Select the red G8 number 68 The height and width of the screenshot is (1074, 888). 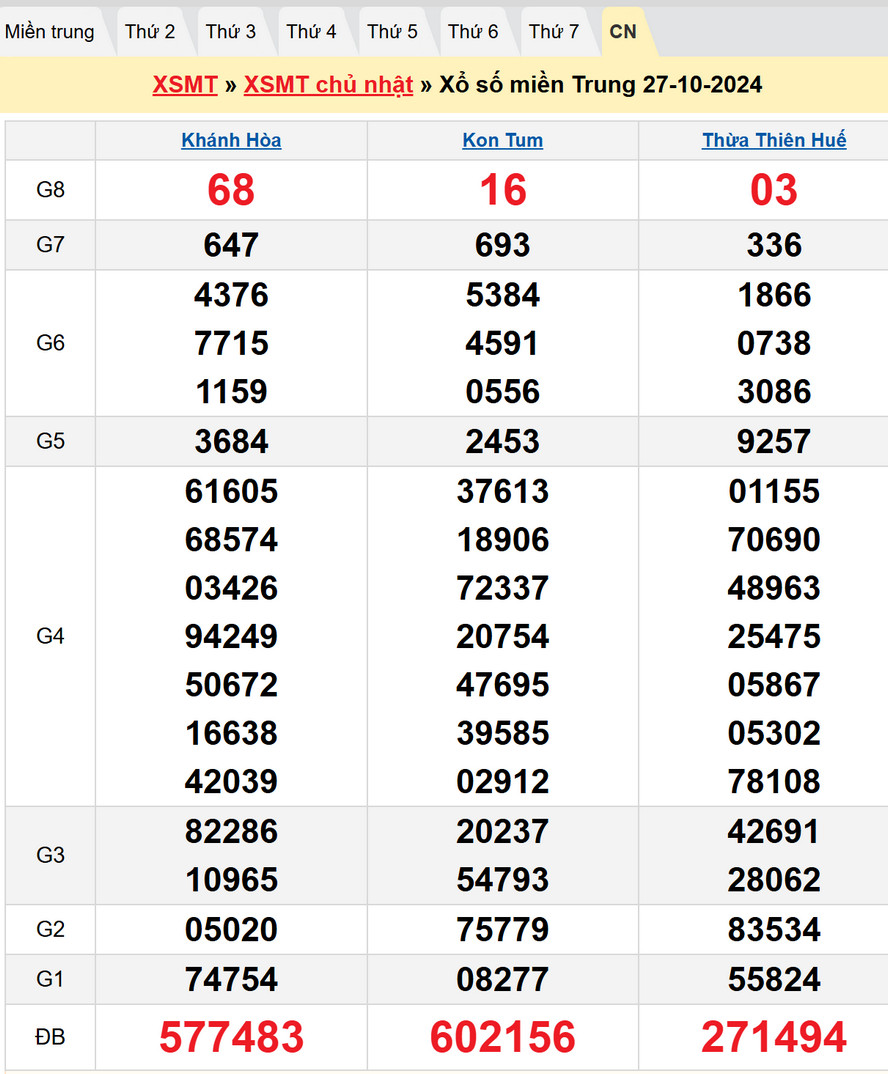point(231,190)
